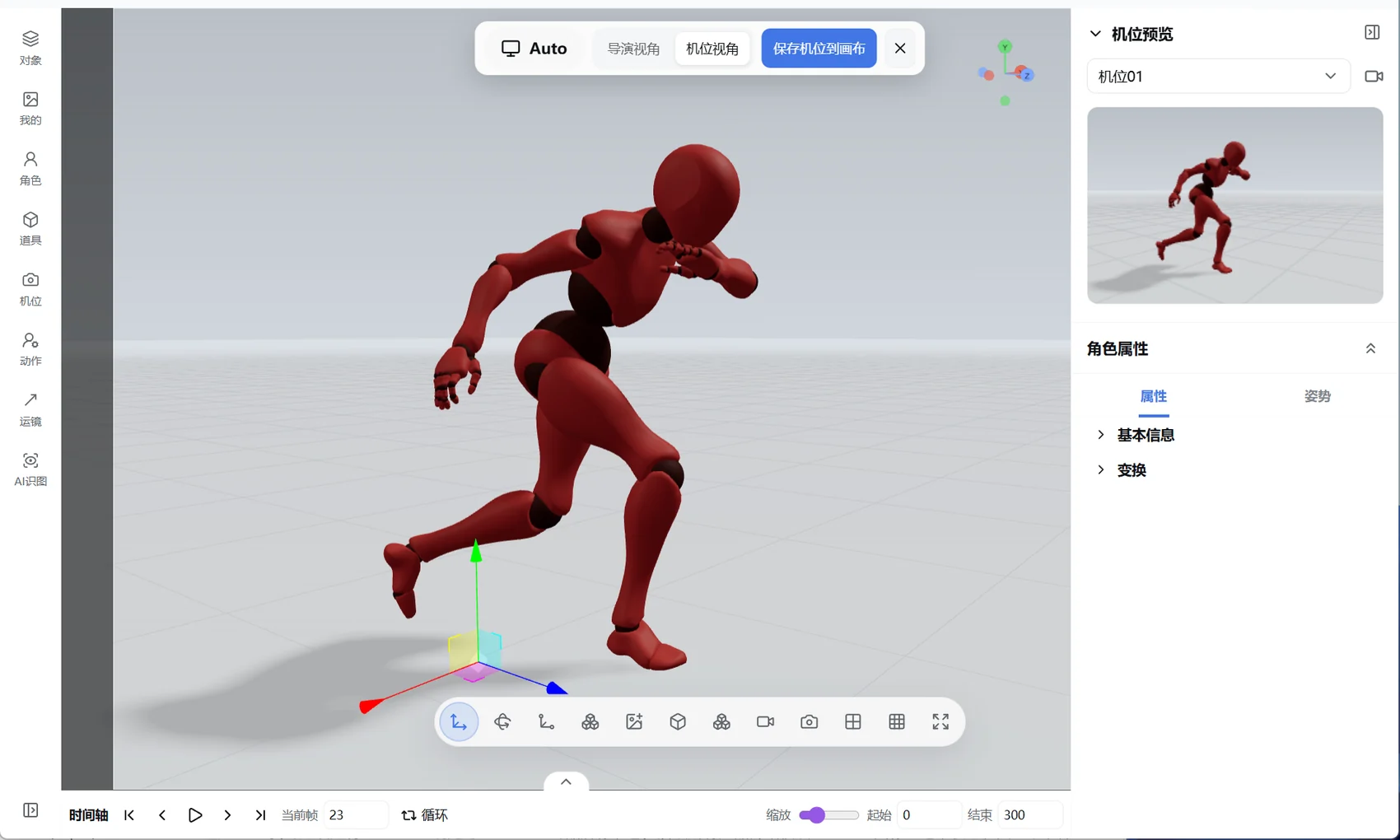This screenshot has width=1400, height=840.
Task: Adjust the 缩放 zoom slider
Action: [828, 814]
